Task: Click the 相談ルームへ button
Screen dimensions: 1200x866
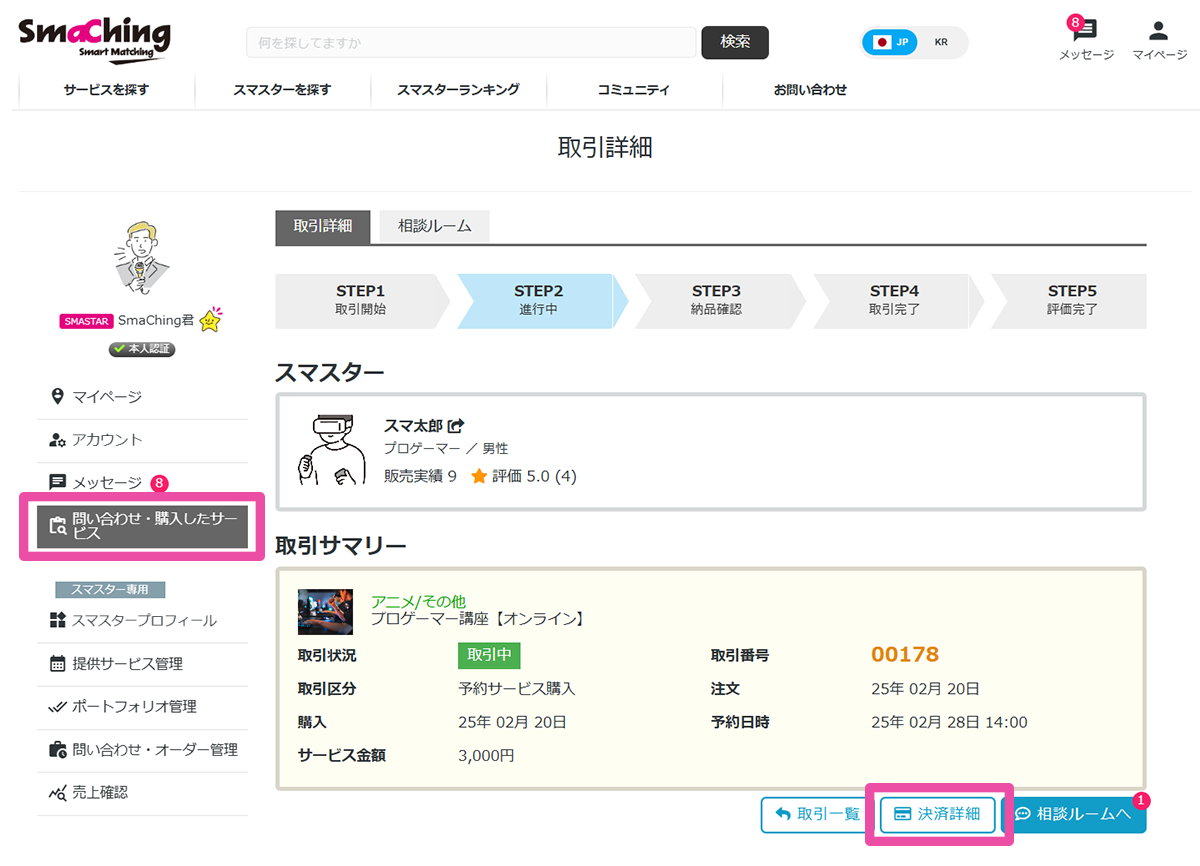Action: tap(1073, 814)
